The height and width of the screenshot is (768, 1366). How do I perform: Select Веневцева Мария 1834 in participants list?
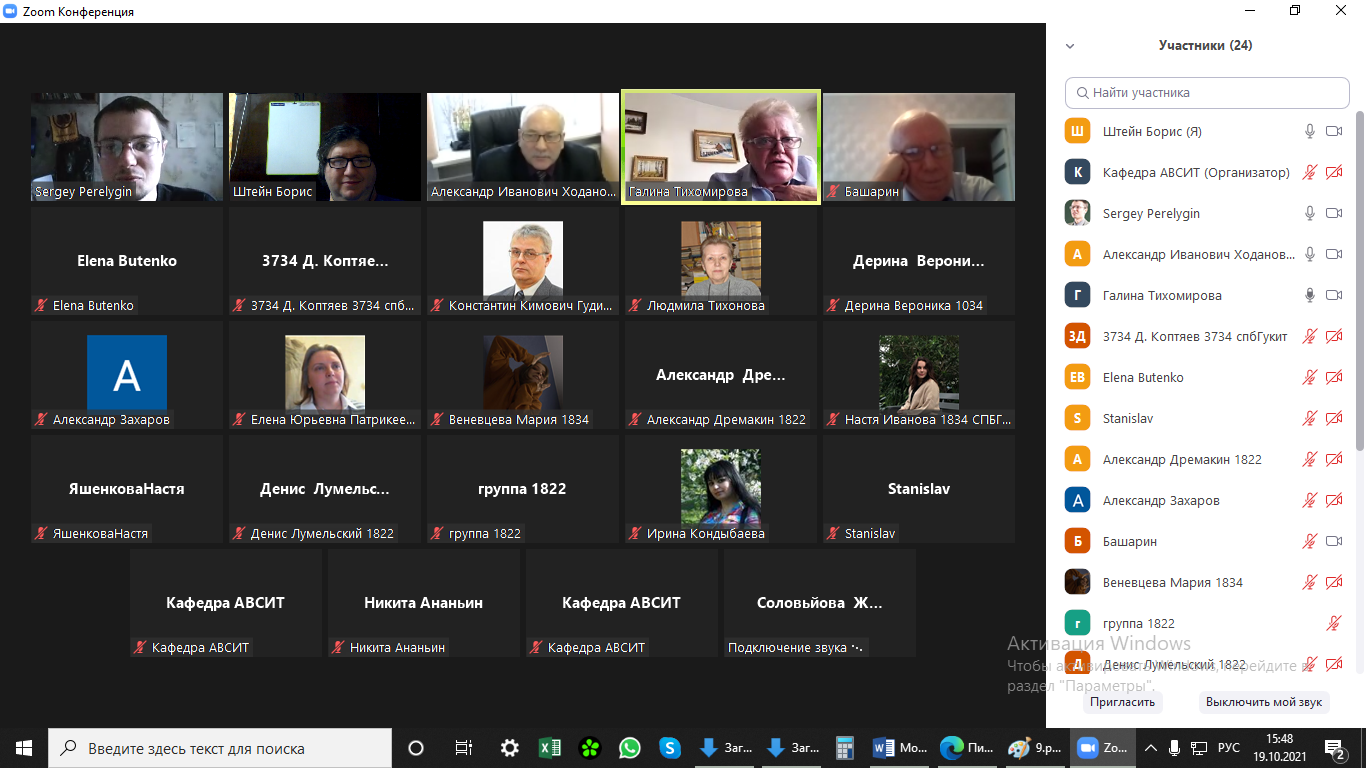(x=1172, y=582)
